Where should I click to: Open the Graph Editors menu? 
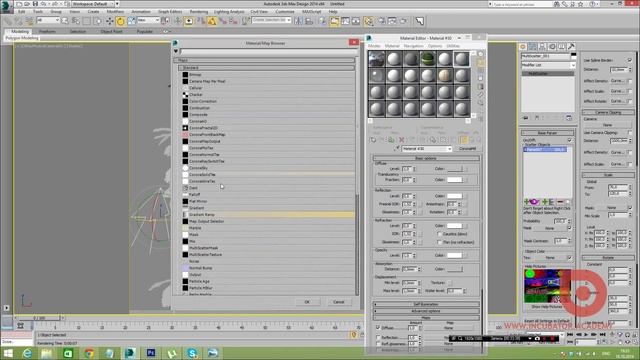(170, 12)
